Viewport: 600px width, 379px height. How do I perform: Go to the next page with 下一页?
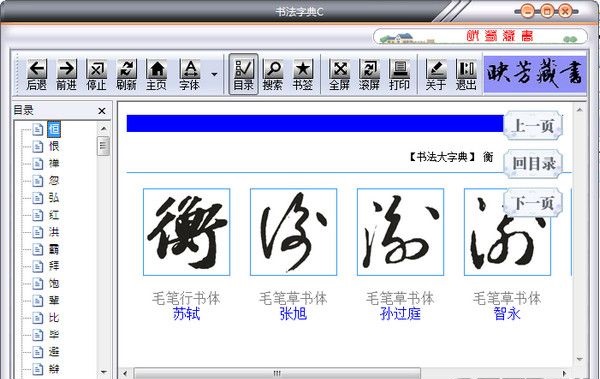point(533,203)
